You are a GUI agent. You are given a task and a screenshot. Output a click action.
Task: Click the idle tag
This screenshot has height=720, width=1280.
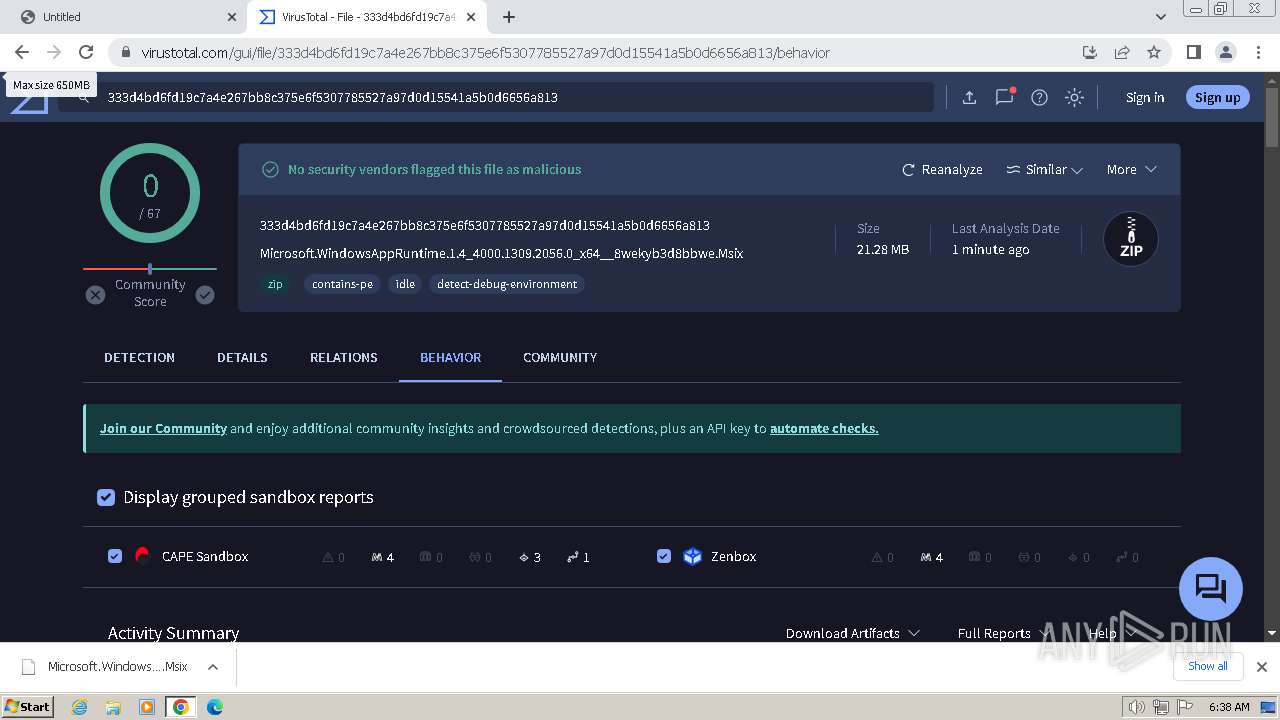405,284
